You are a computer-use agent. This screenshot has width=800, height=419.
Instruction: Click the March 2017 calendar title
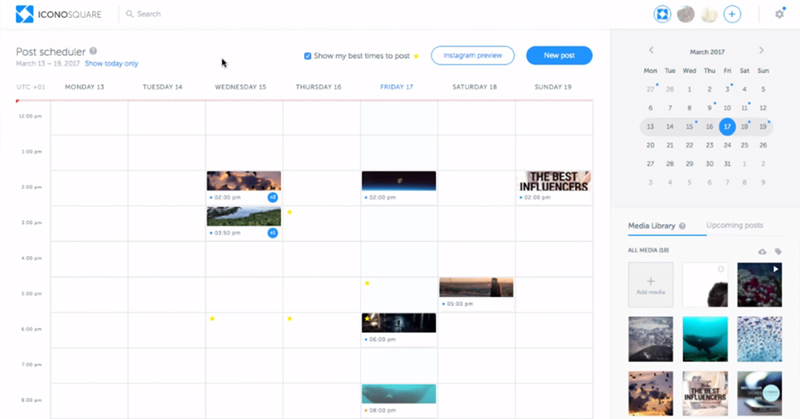707,52
